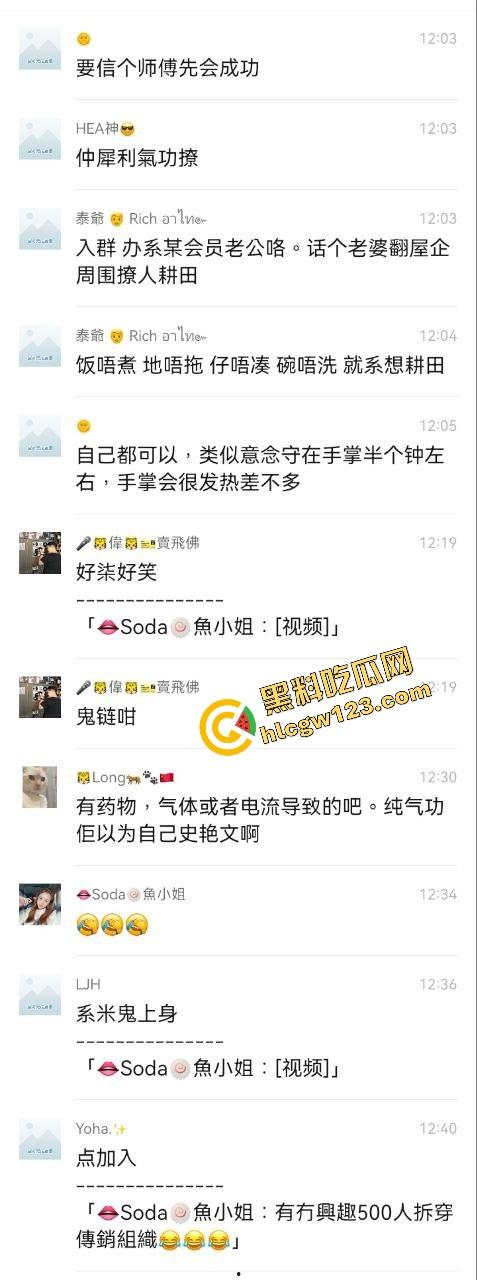Click the watermelon logo in the watermark

click(228, 727)
